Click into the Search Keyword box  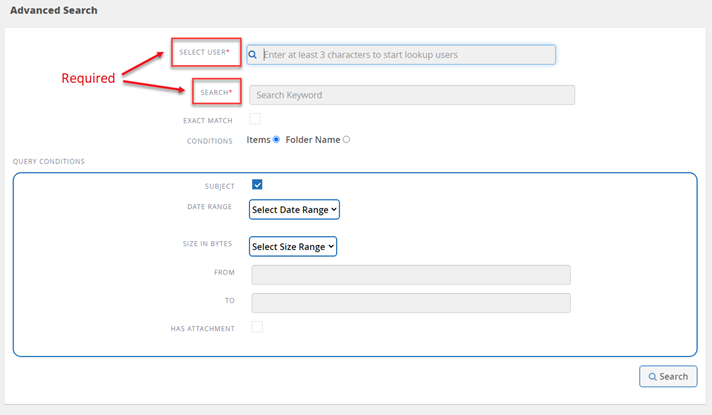(x=412, y=95)
